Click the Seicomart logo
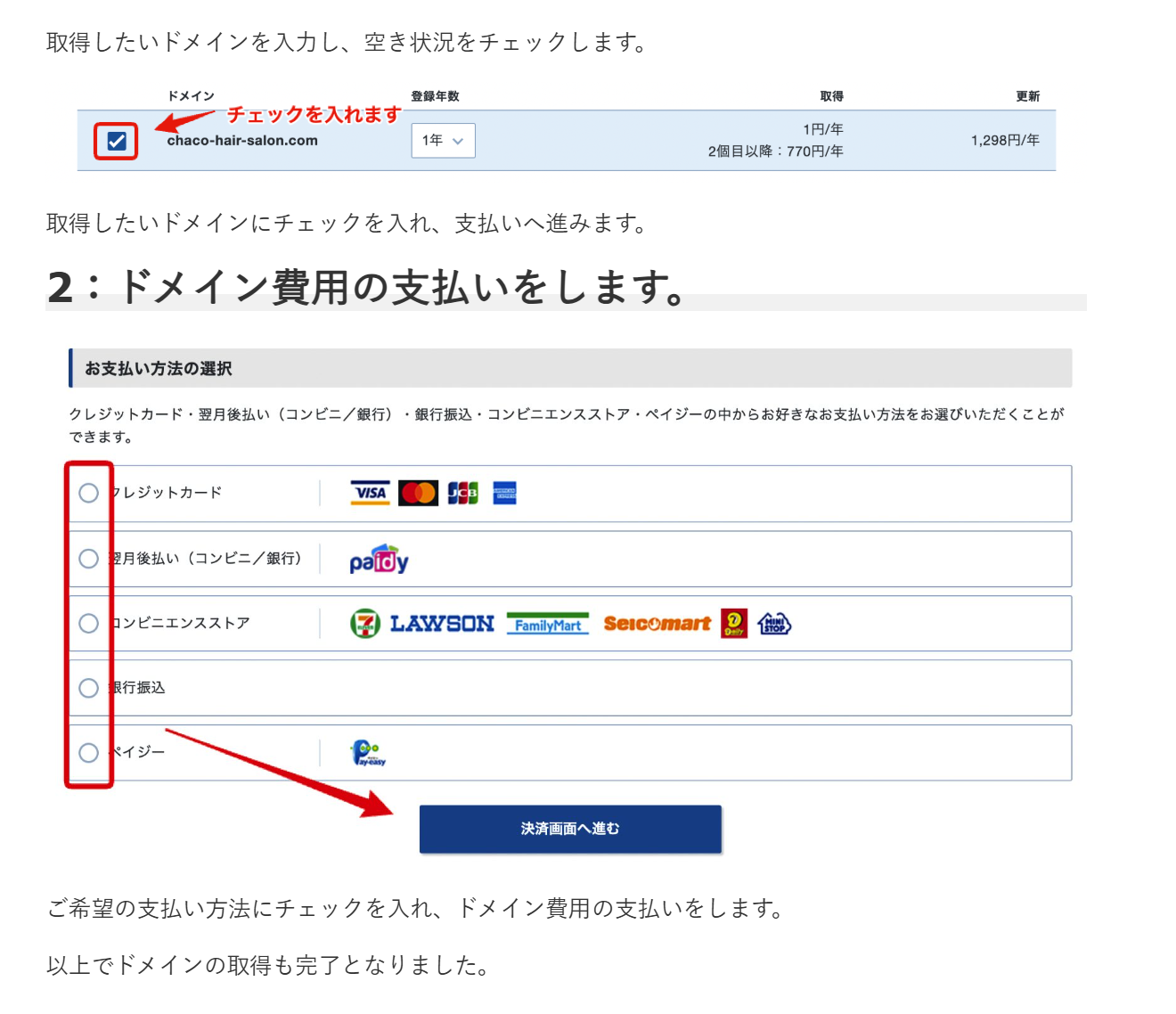This screenshot has width=1176, height=1014. pyautogui.click(x=657, y=624)
